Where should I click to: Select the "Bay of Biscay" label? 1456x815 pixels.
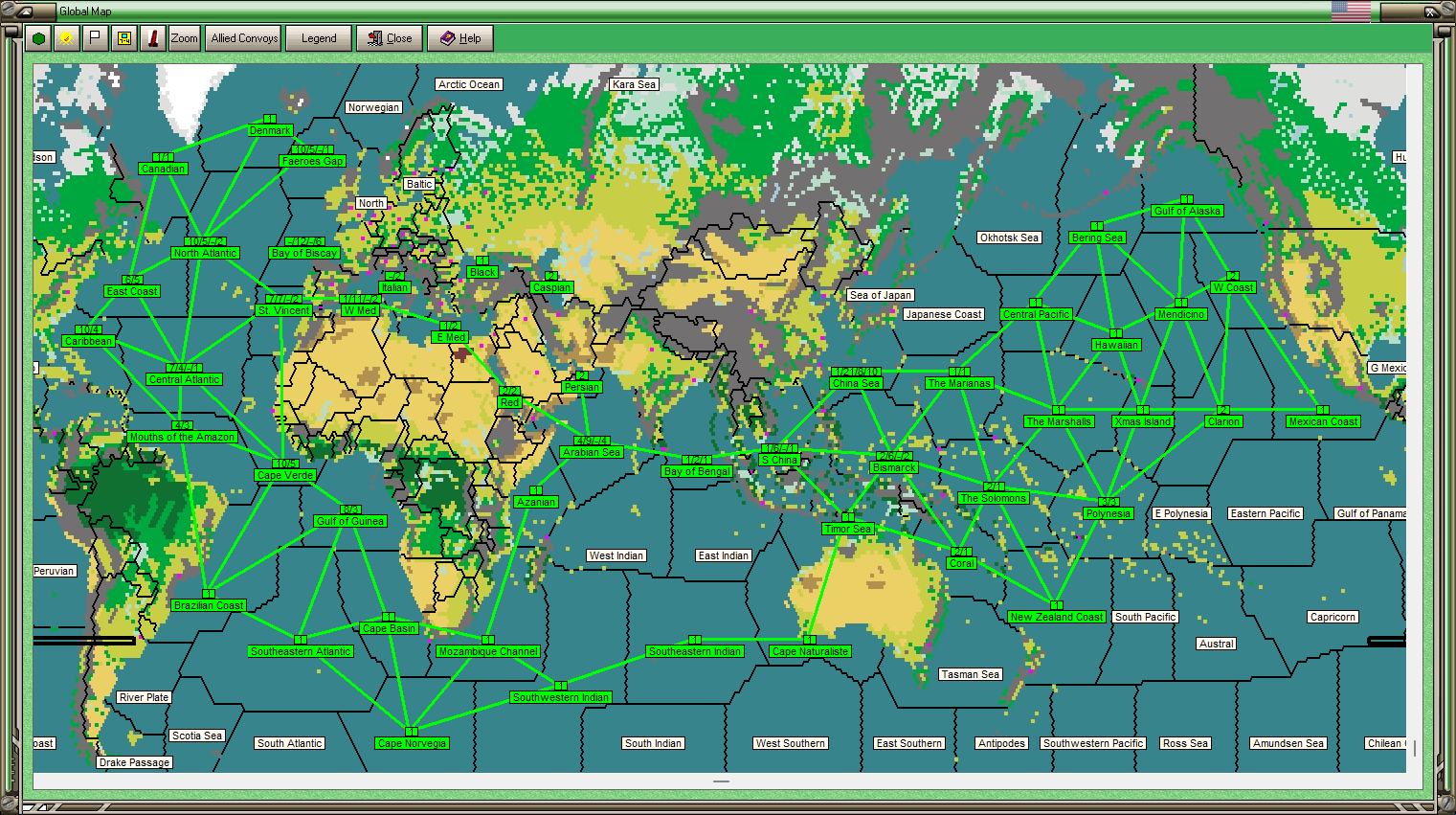(304, 253)
